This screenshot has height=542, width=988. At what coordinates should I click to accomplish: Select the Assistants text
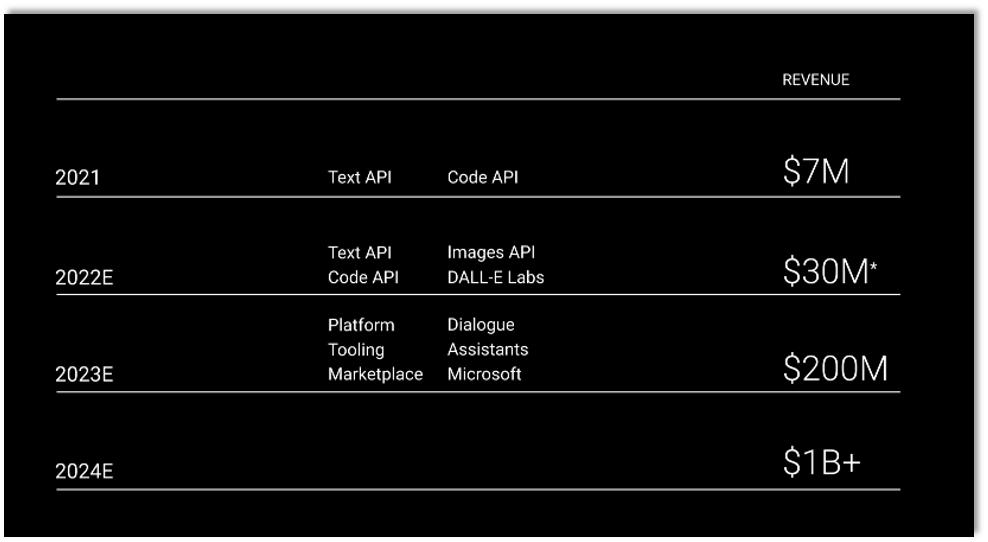(487, 350)
